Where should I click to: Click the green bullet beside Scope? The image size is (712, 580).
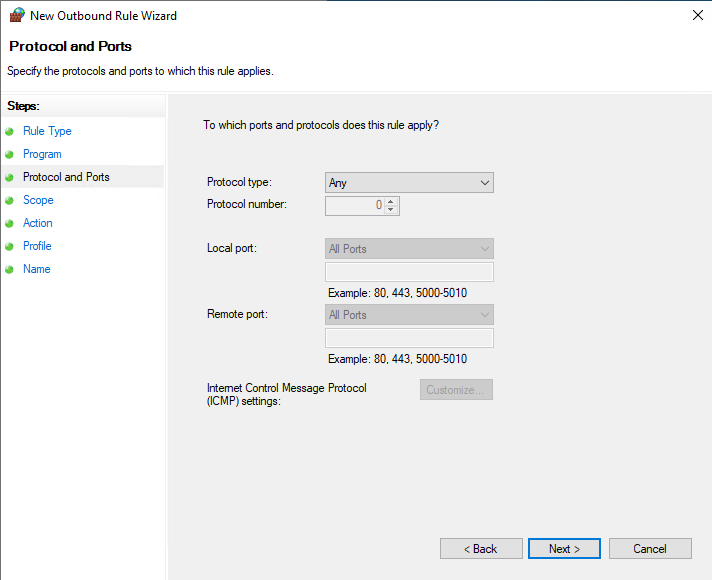coord(10,200)
